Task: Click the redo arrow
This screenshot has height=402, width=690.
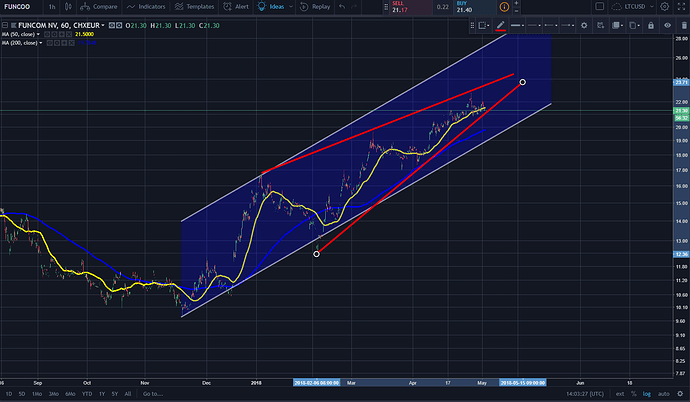Action: click(354, 7)
